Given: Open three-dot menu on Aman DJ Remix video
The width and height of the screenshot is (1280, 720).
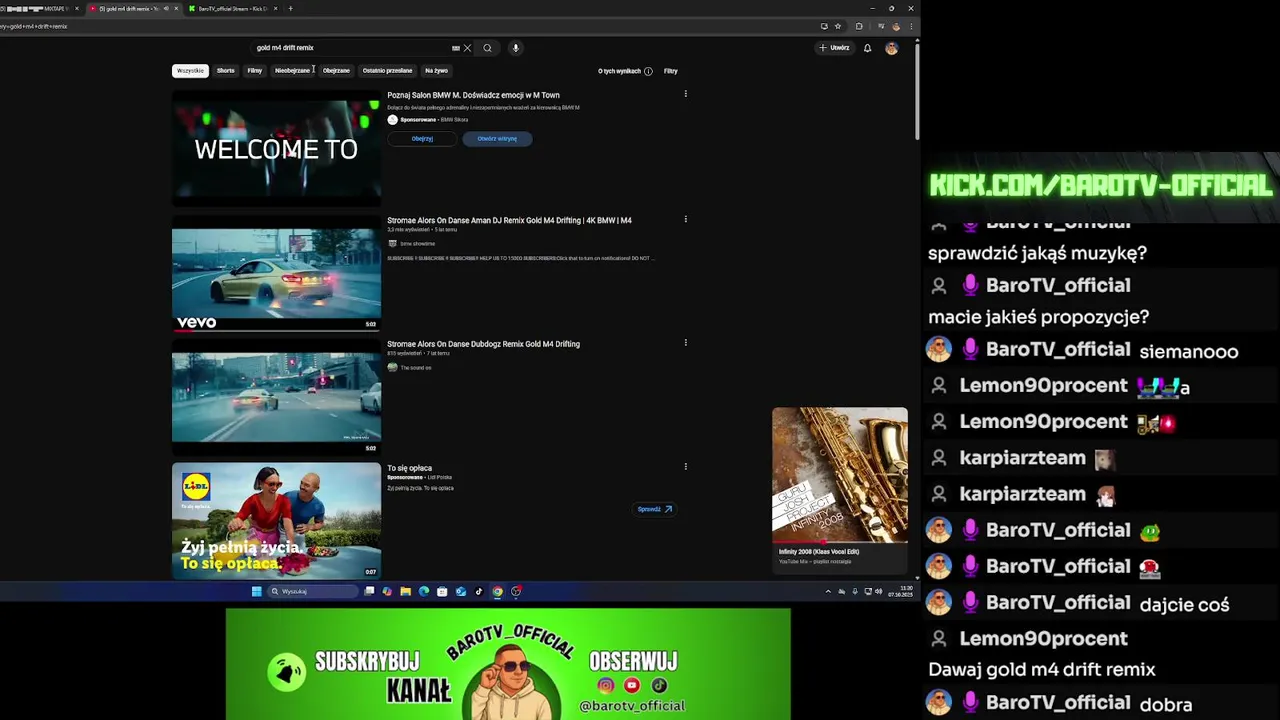Looking at the screenshot, I should pos(685,219).
